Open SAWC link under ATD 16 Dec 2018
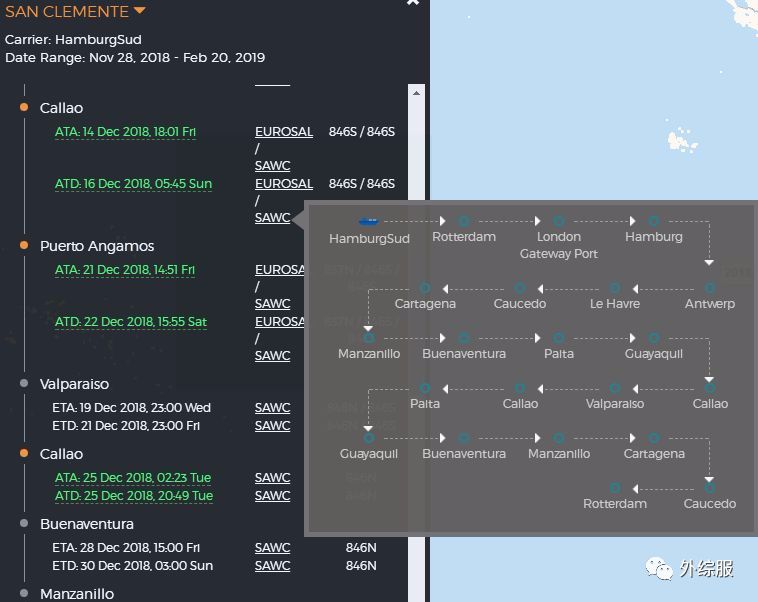The height and width of the screenshot is (602, 758). tap(272, 218)
